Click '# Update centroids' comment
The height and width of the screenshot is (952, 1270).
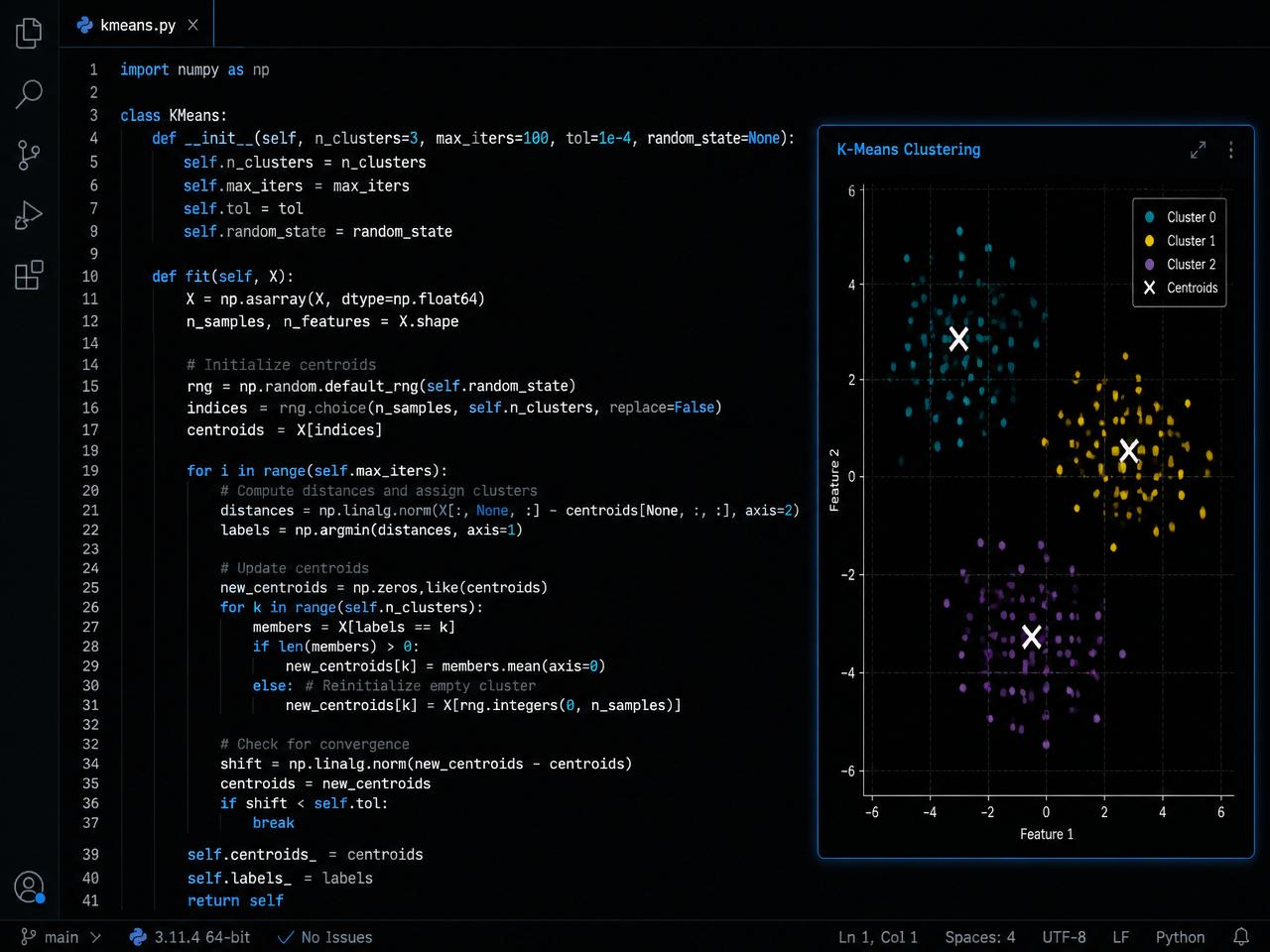(294, 568)
